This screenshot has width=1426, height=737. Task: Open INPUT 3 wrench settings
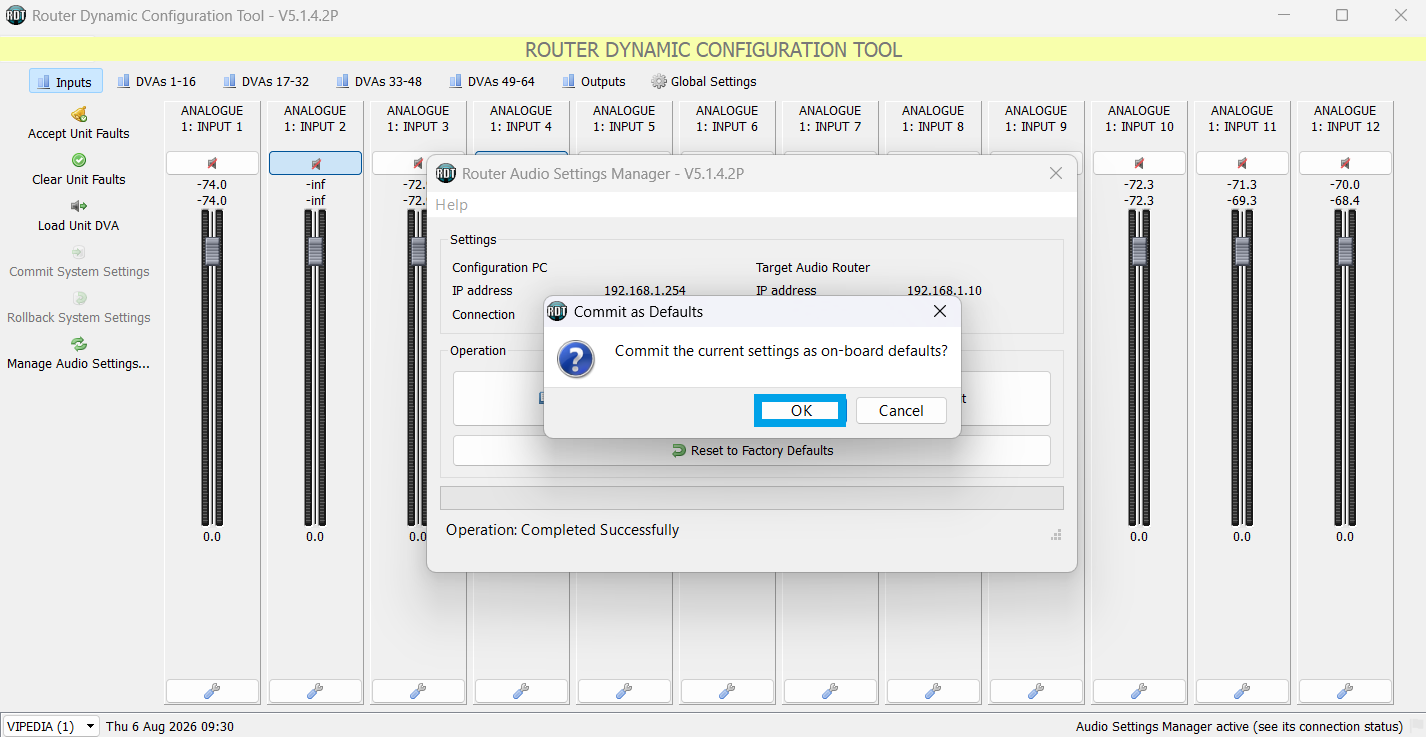pyautogui.click(x=418, y=691)
